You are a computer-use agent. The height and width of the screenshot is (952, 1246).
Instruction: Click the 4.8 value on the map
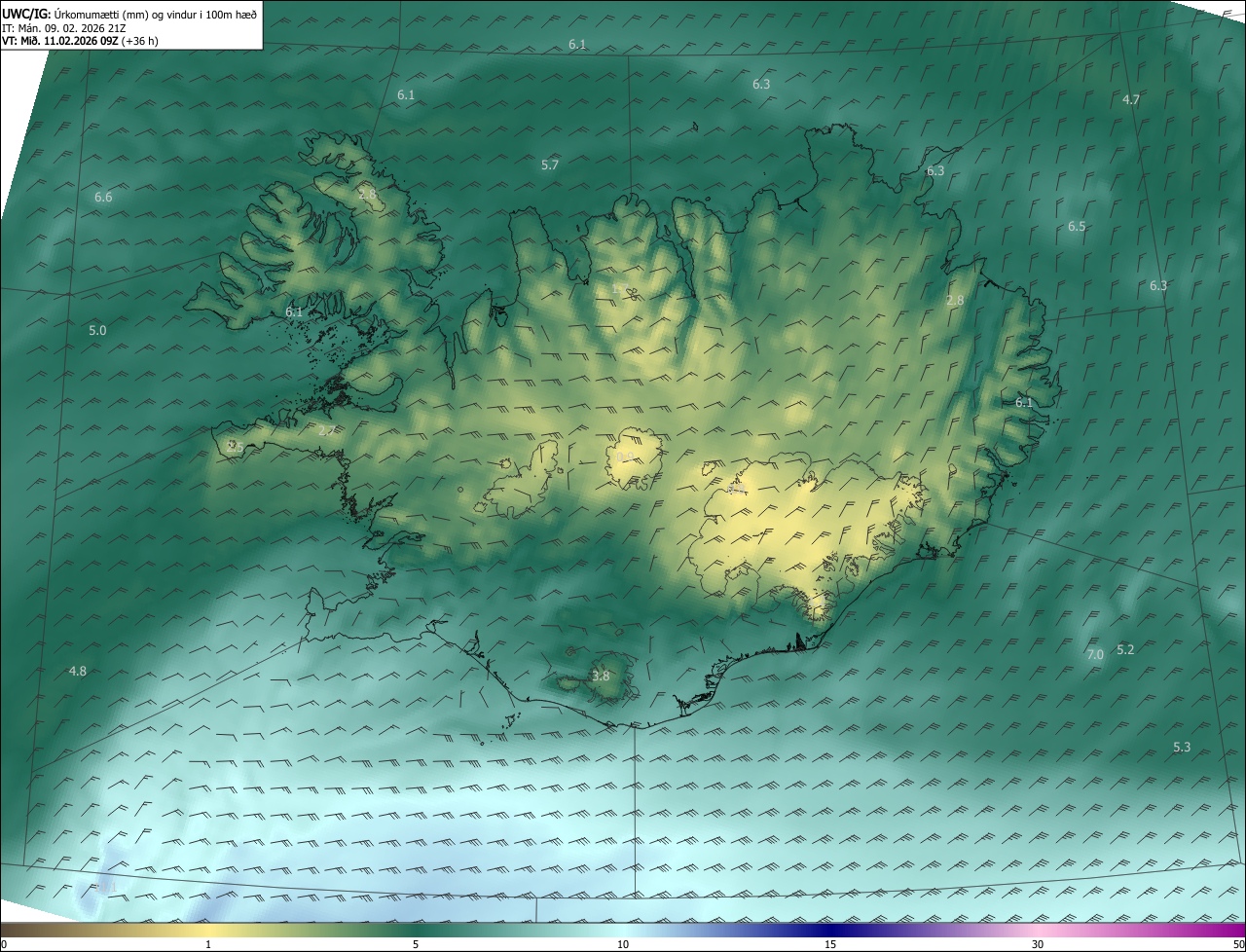[78, 672]
